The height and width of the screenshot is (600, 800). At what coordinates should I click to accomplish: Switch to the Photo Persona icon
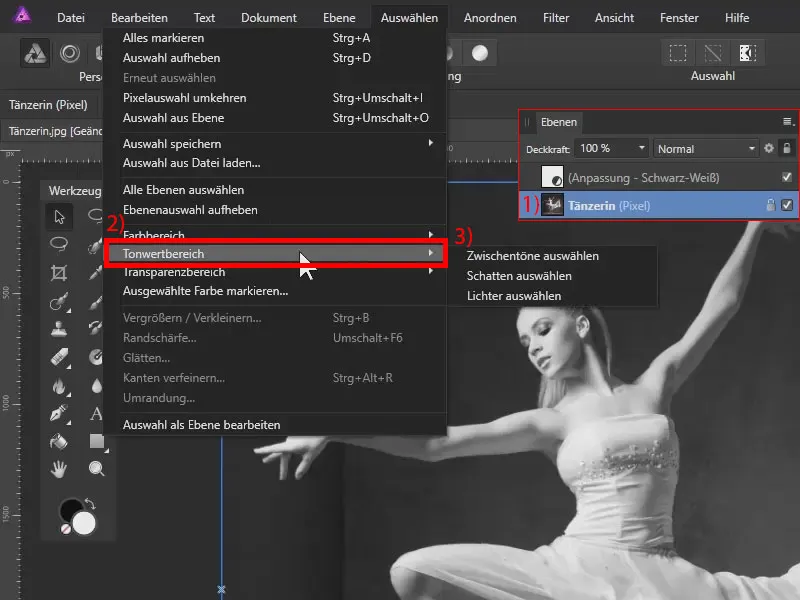point(35,54)
